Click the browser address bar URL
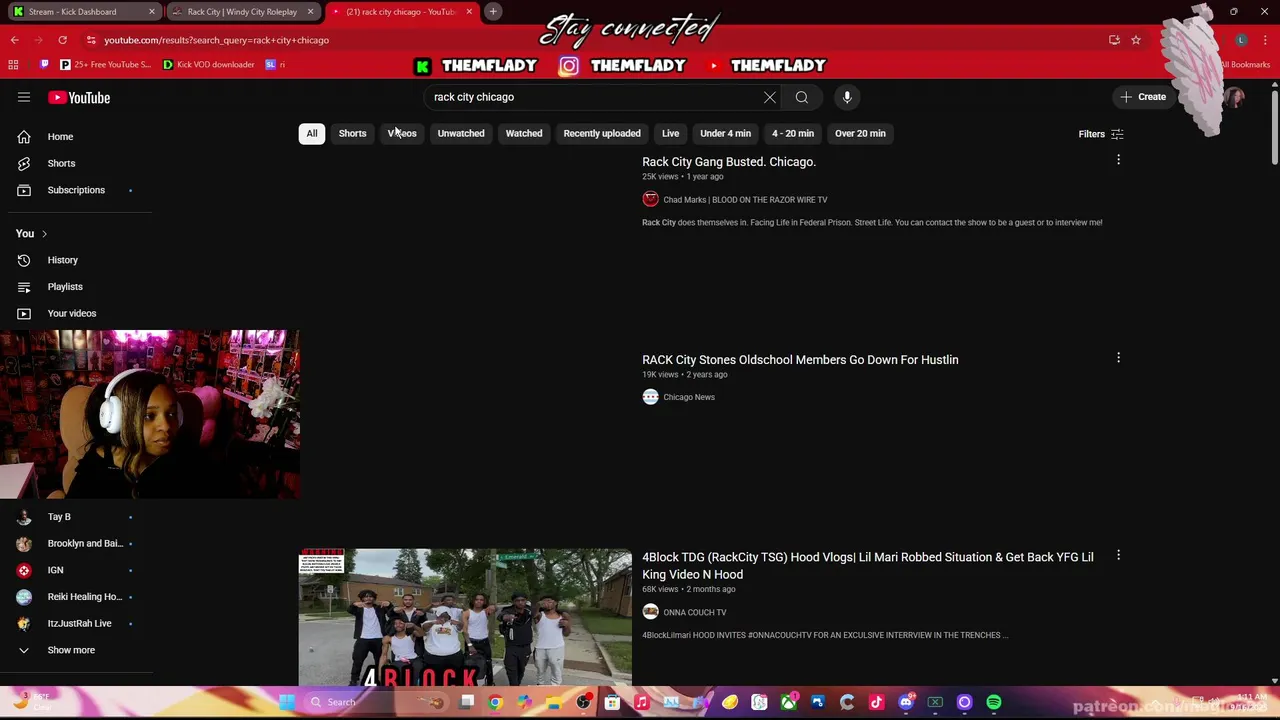 216,40
